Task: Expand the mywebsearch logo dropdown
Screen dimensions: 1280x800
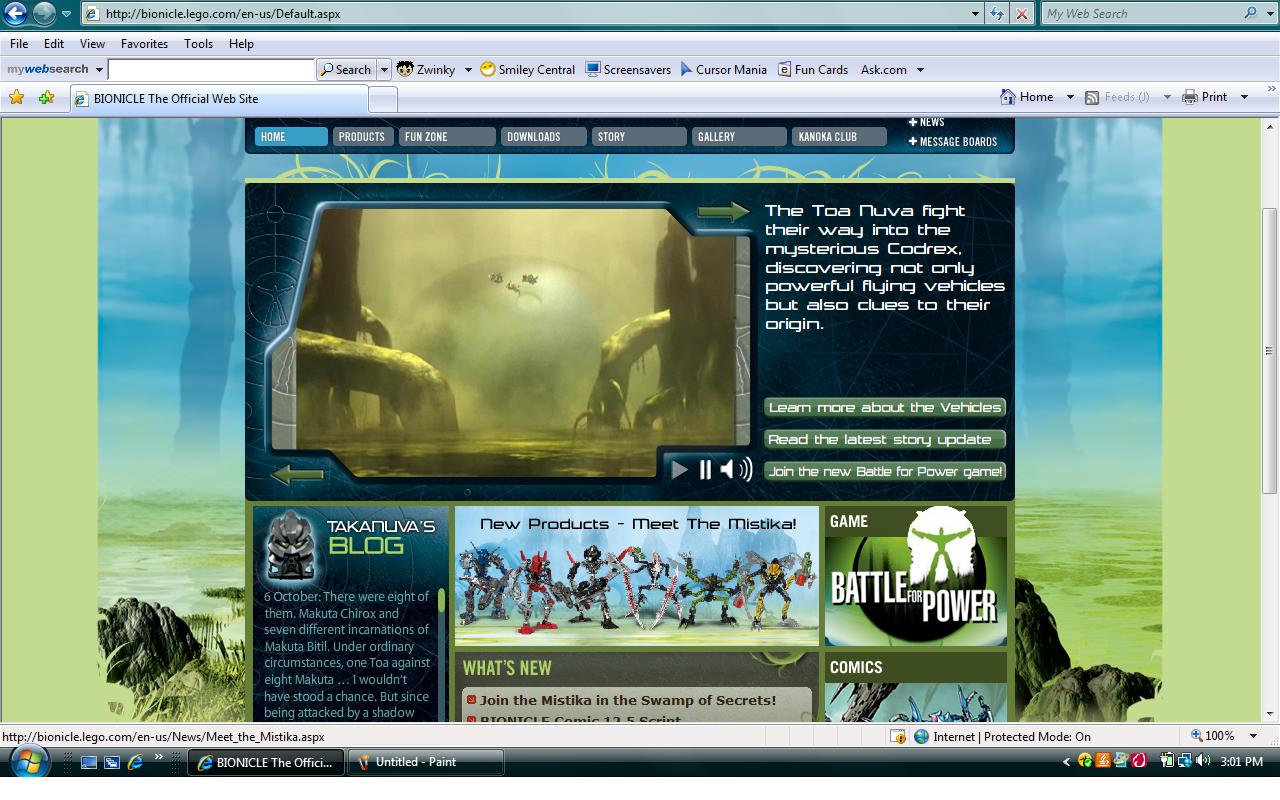Action: (99, 70)
